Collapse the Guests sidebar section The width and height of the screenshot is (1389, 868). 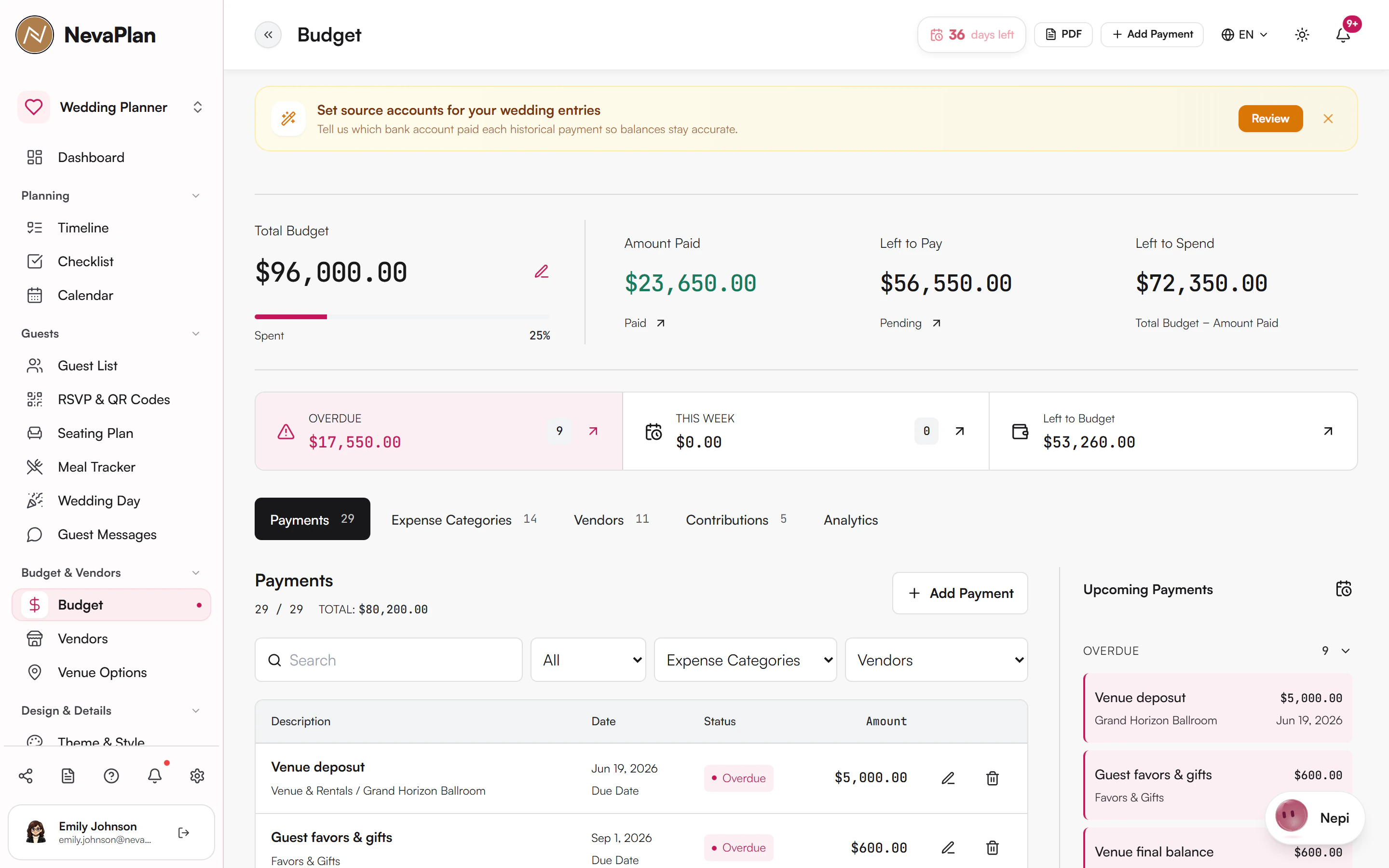tap(196, 334)
